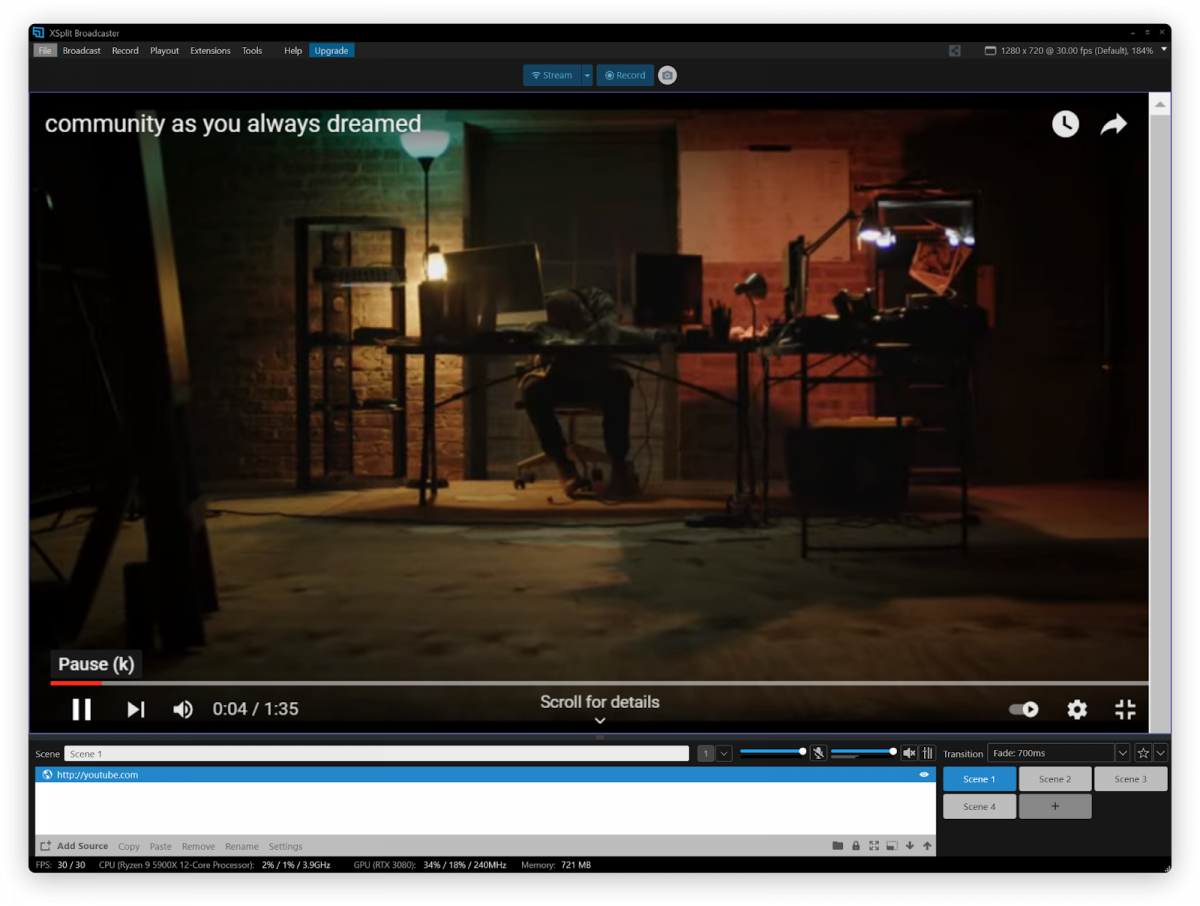
Task: Hide the youtube.com source with eye icon
Action: click(924, 775)
